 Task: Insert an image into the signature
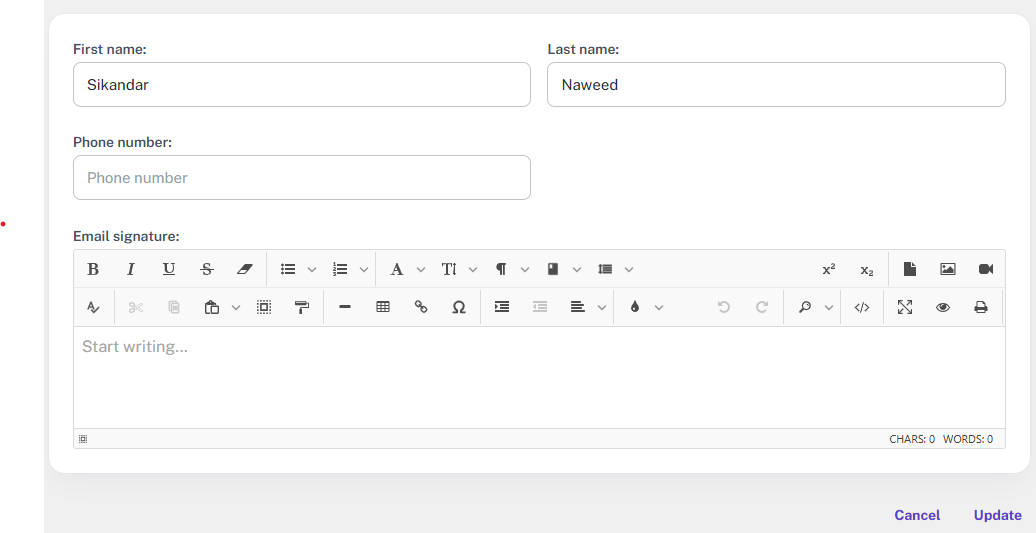(x=948, y=269)
